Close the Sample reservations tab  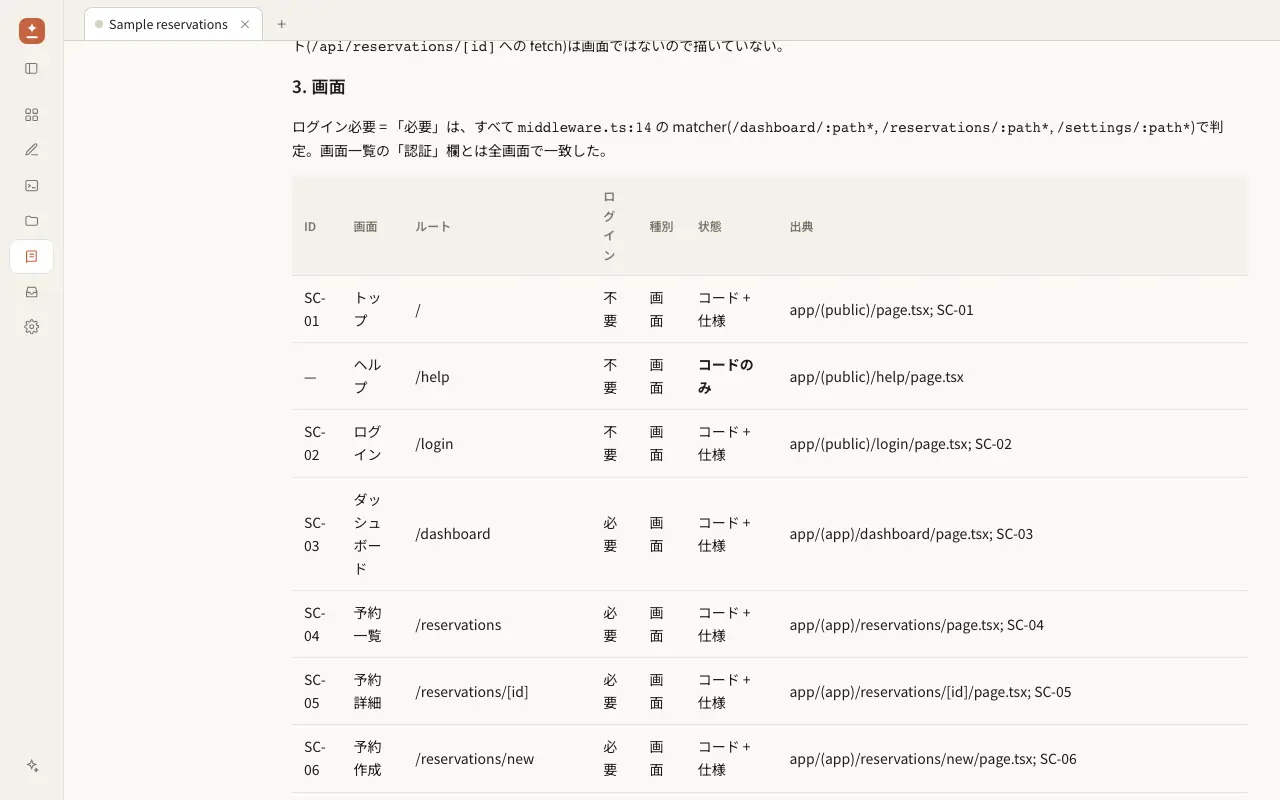(x=245, y=24)
